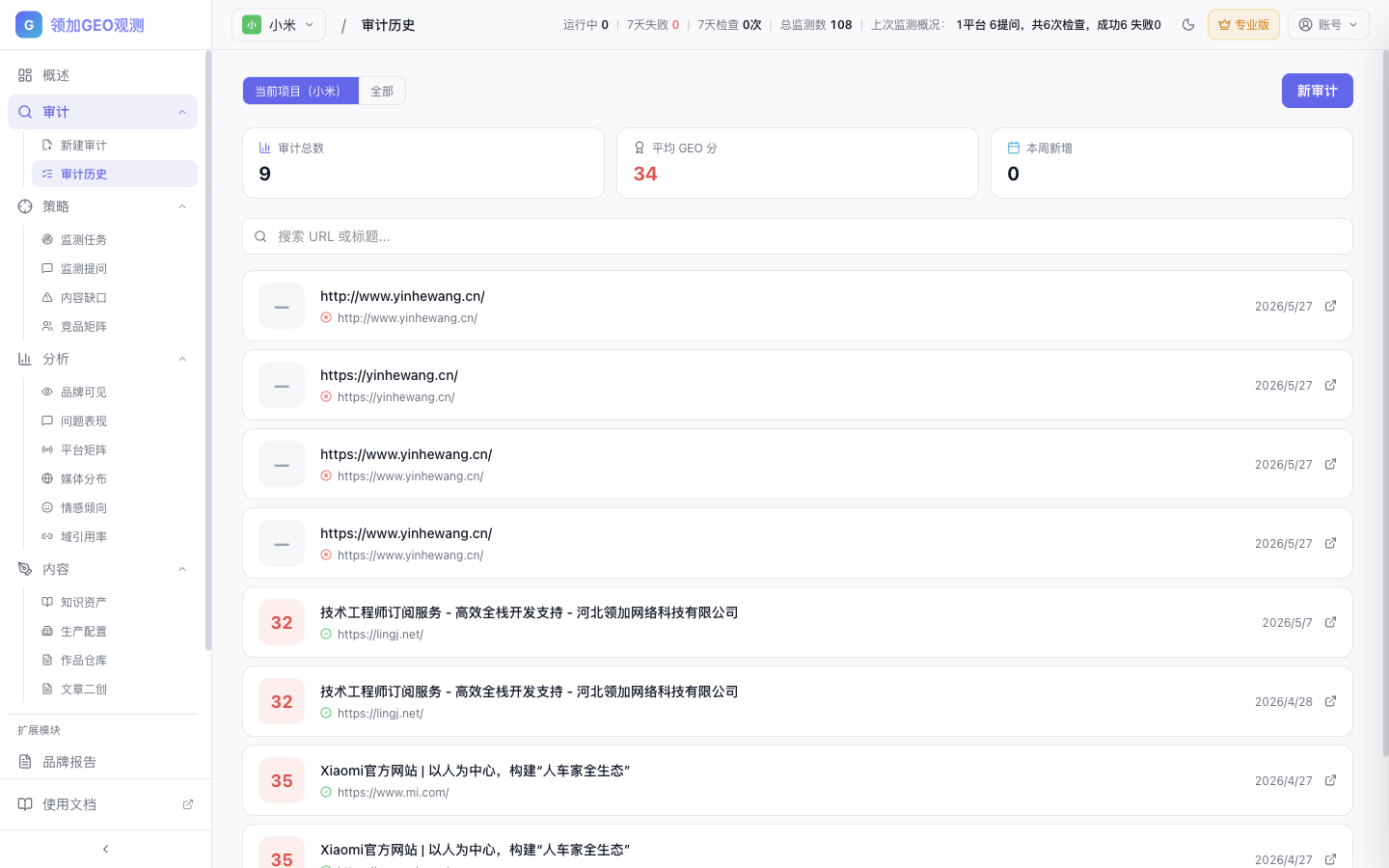Click the 平台矩阵 broadcast icon
The width and height of the screenshot is (1389, 868).
pyautogui.click(x=47, y=449)
